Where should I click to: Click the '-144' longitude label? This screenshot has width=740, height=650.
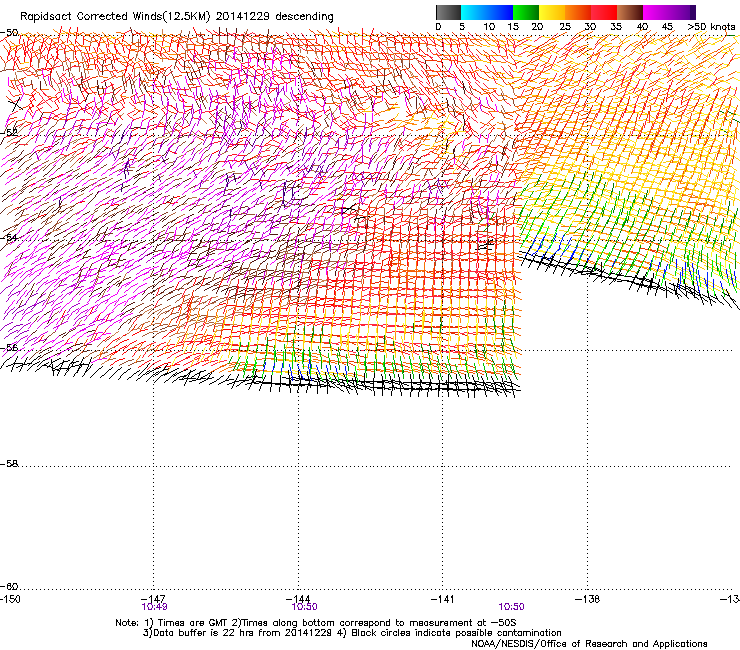click(298, 599)
